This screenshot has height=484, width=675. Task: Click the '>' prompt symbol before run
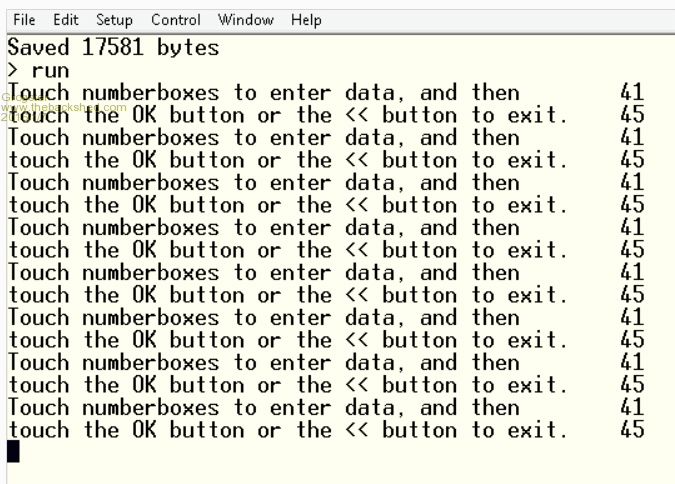(x=13, y=70)
